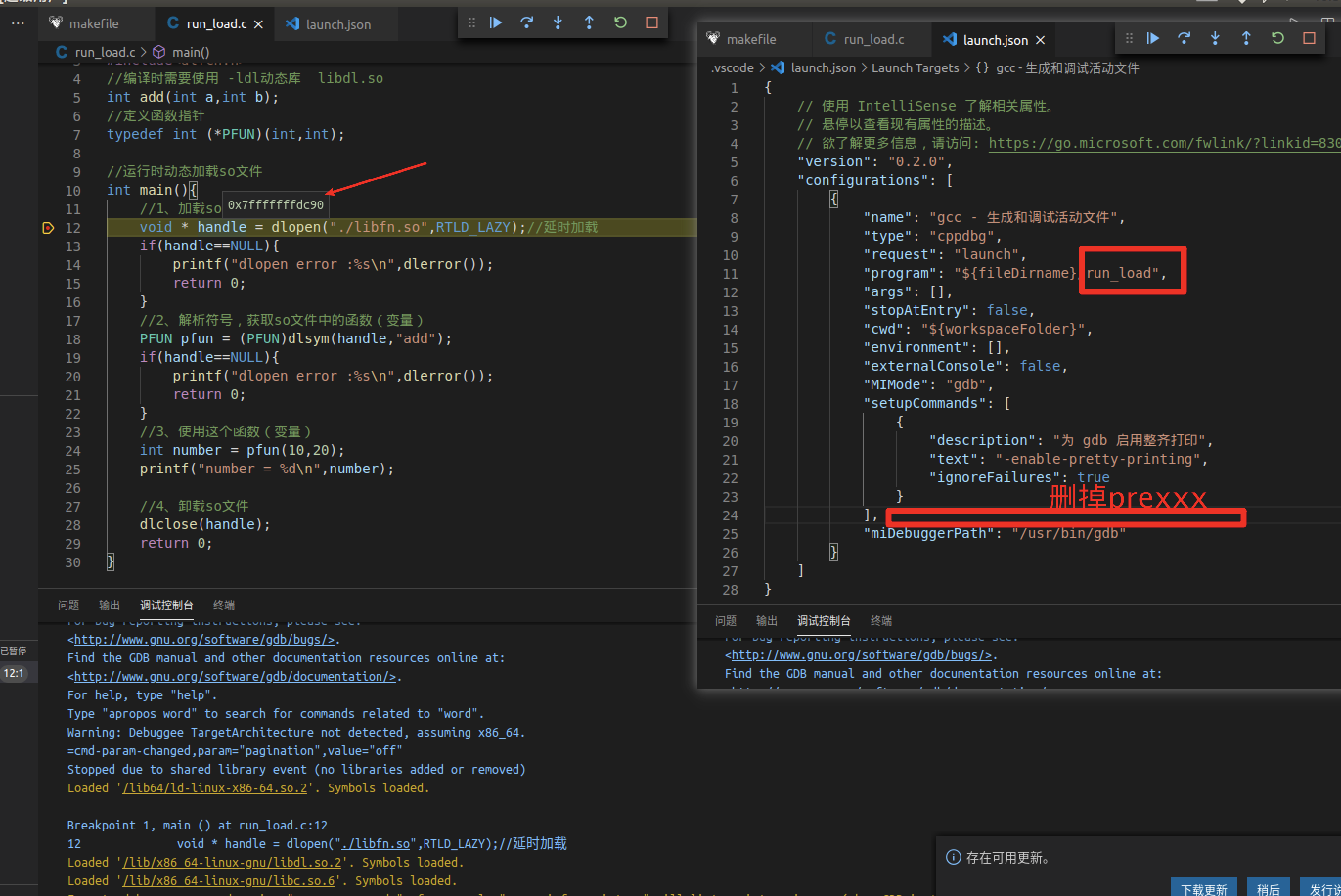Click Restart in left debug toolbar
Image resolution: width=1341 pixels, height=896 pixels.
[621, 23]
